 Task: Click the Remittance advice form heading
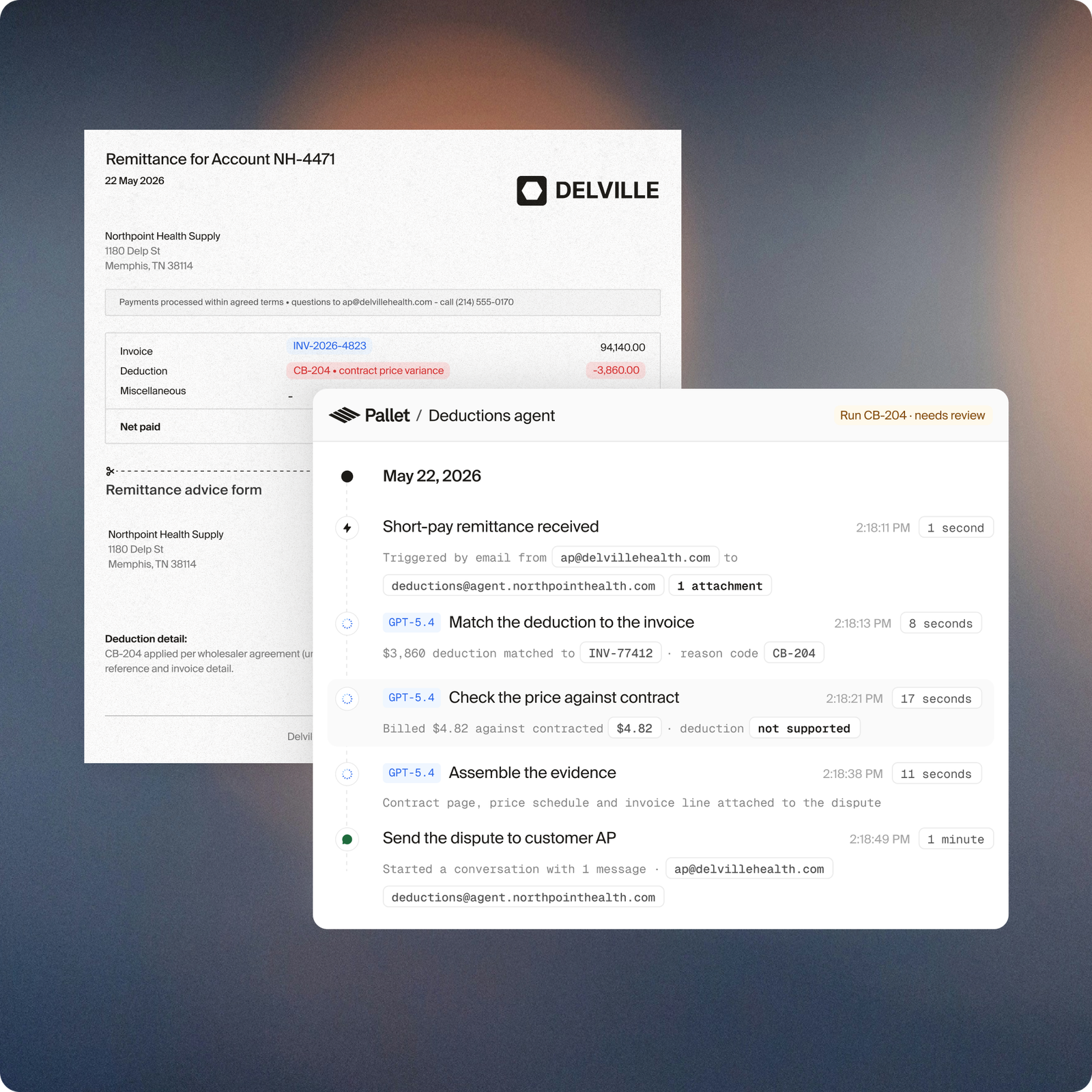(x=184, y=489)
